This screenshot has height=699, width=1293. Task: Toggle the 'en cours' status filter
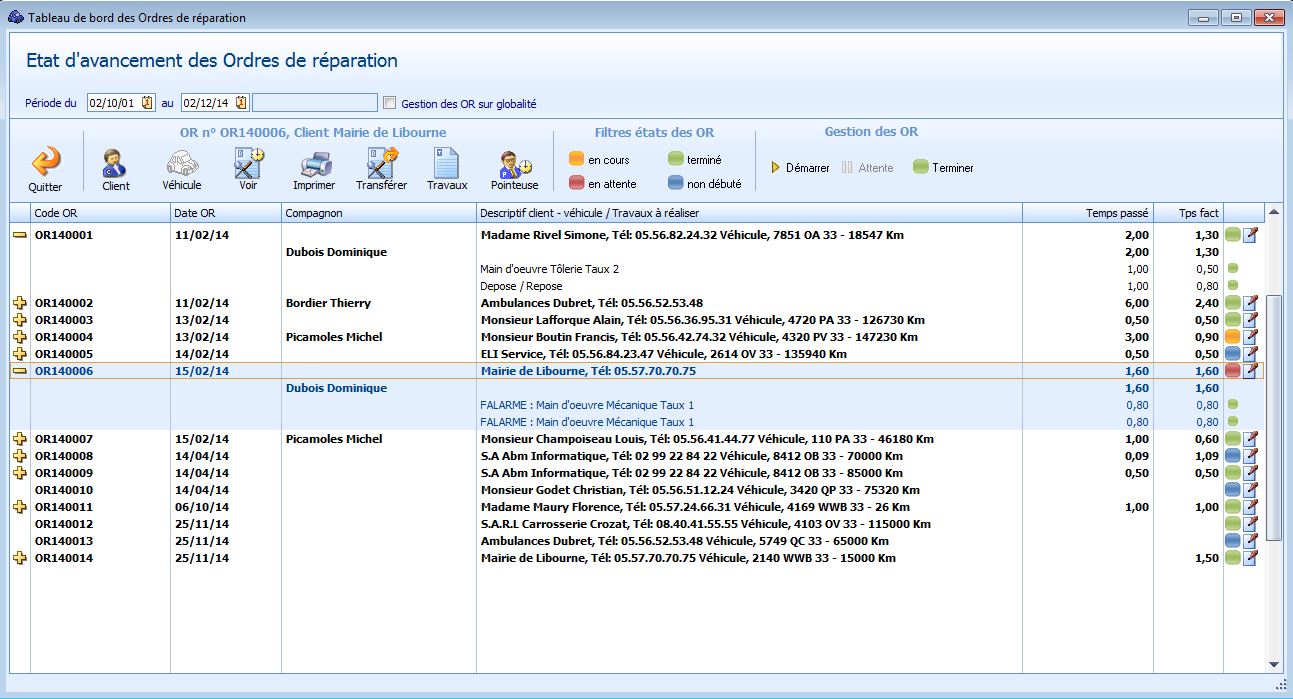pos(599,160)
